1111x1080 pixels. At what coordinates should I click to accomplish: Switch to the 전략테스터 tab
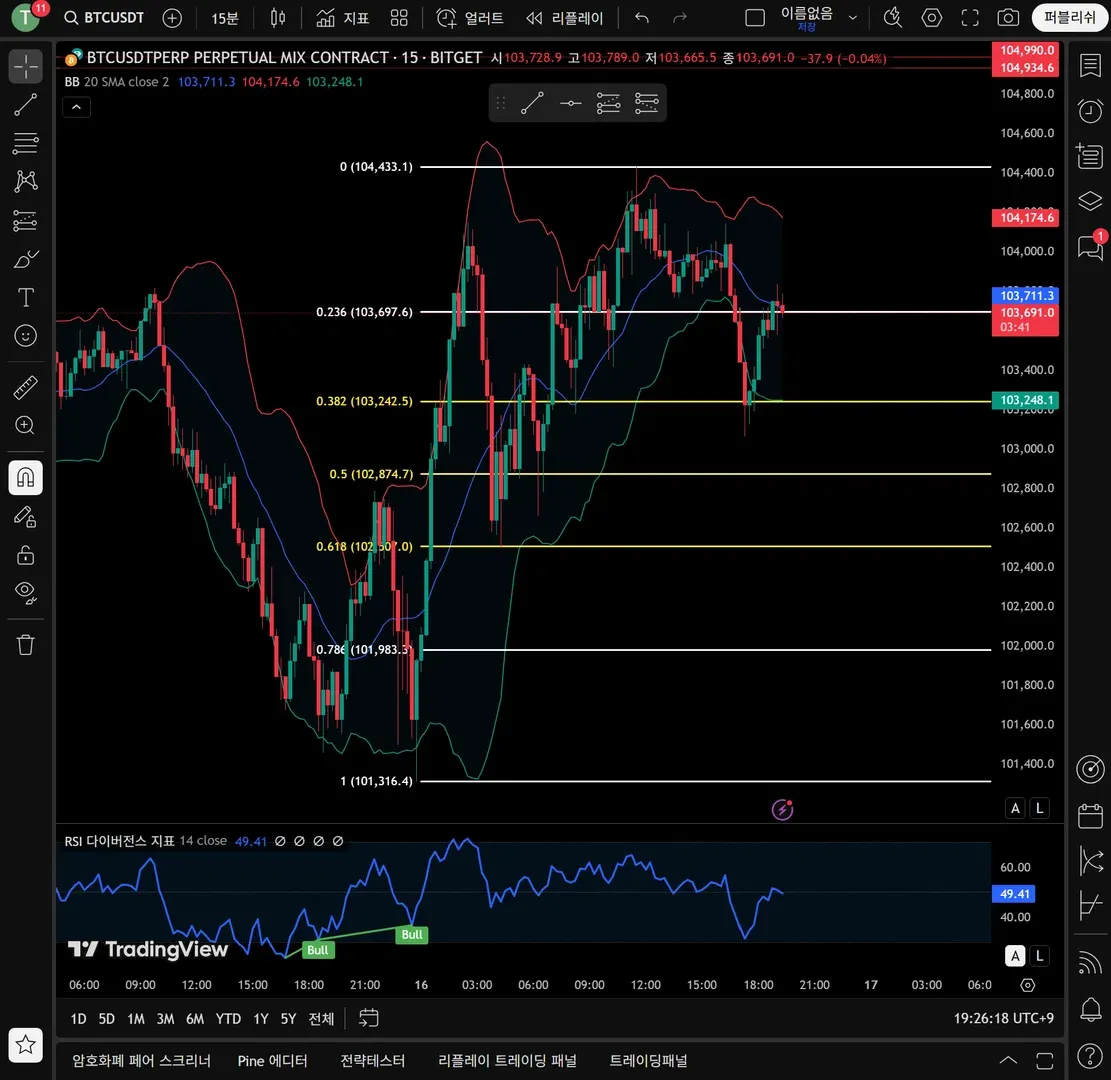(x=373, y=1060)
